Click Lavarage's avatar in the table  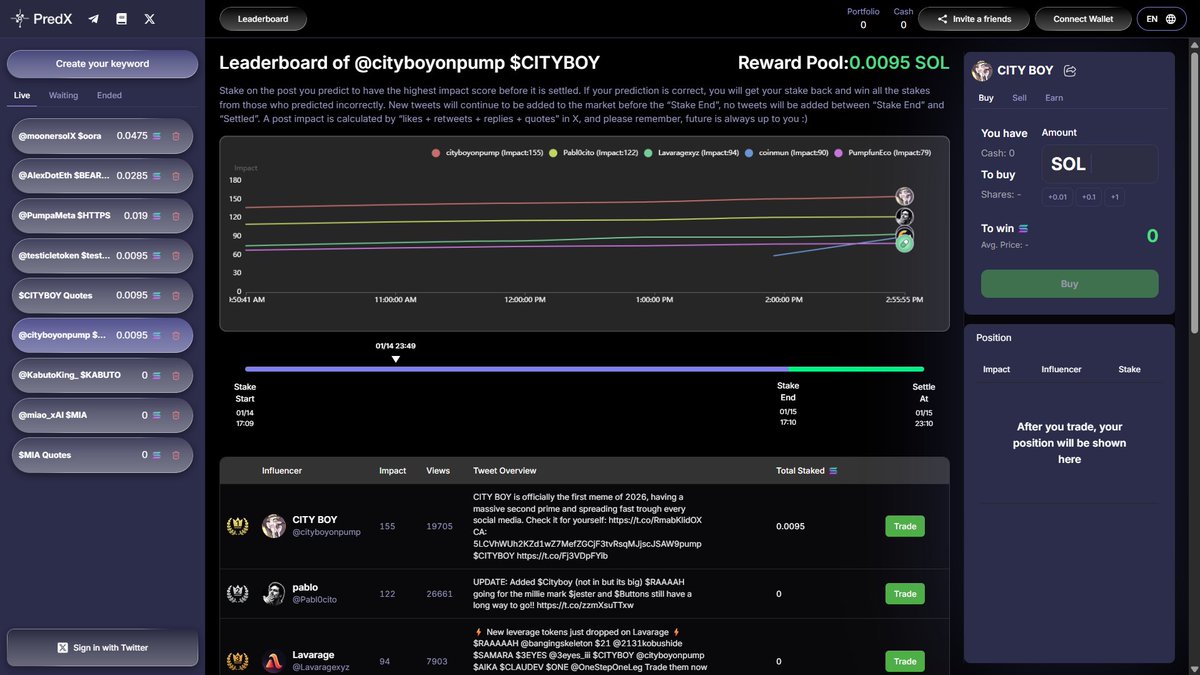coord(274,661)
